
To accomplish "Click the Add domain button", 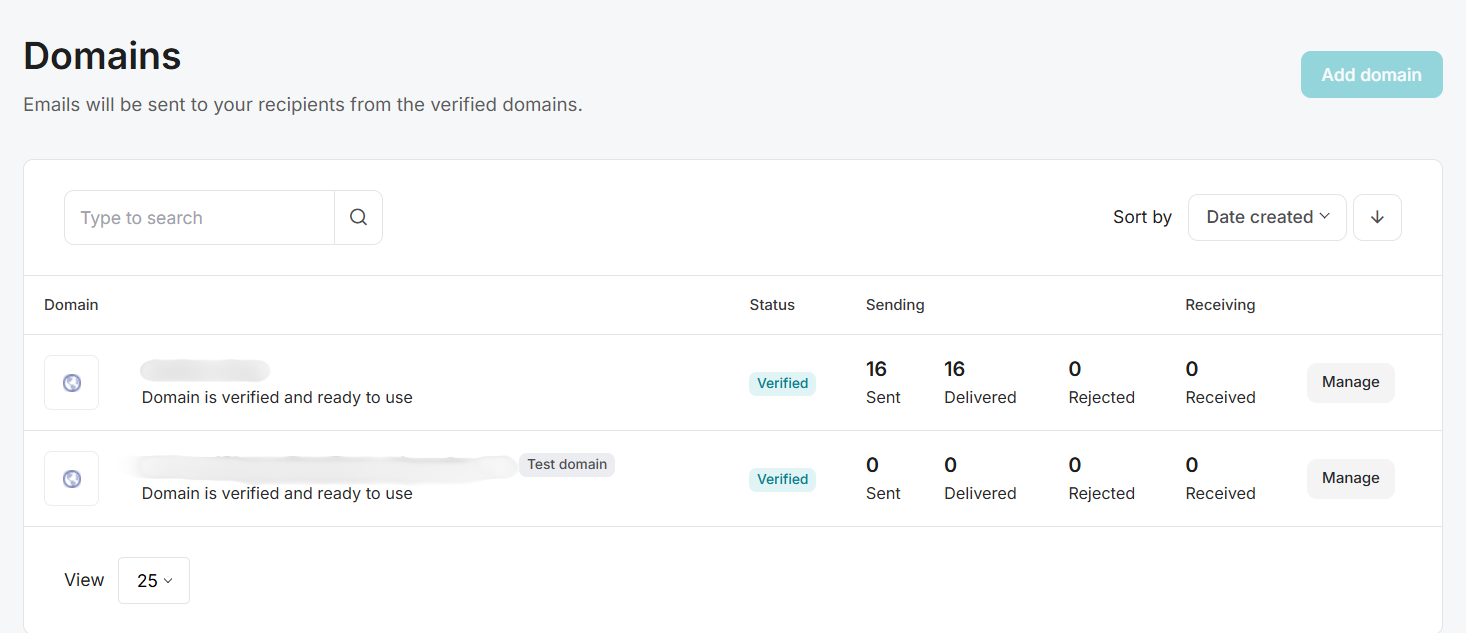I will [1371, 74].
